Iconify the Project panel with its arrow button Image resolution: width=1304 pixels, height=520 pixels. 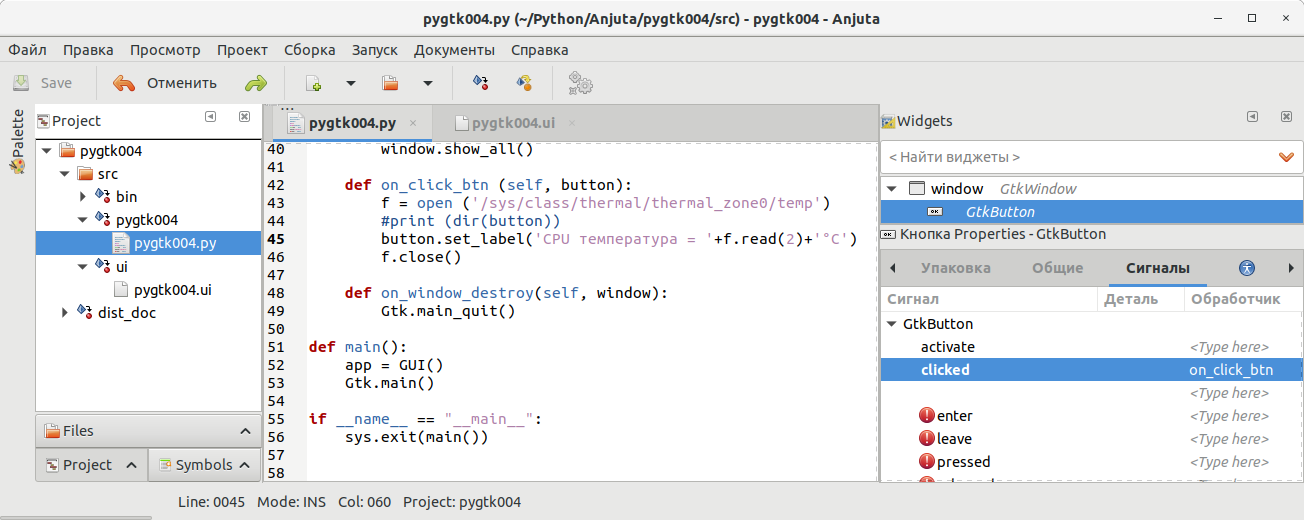coord(211,117)
